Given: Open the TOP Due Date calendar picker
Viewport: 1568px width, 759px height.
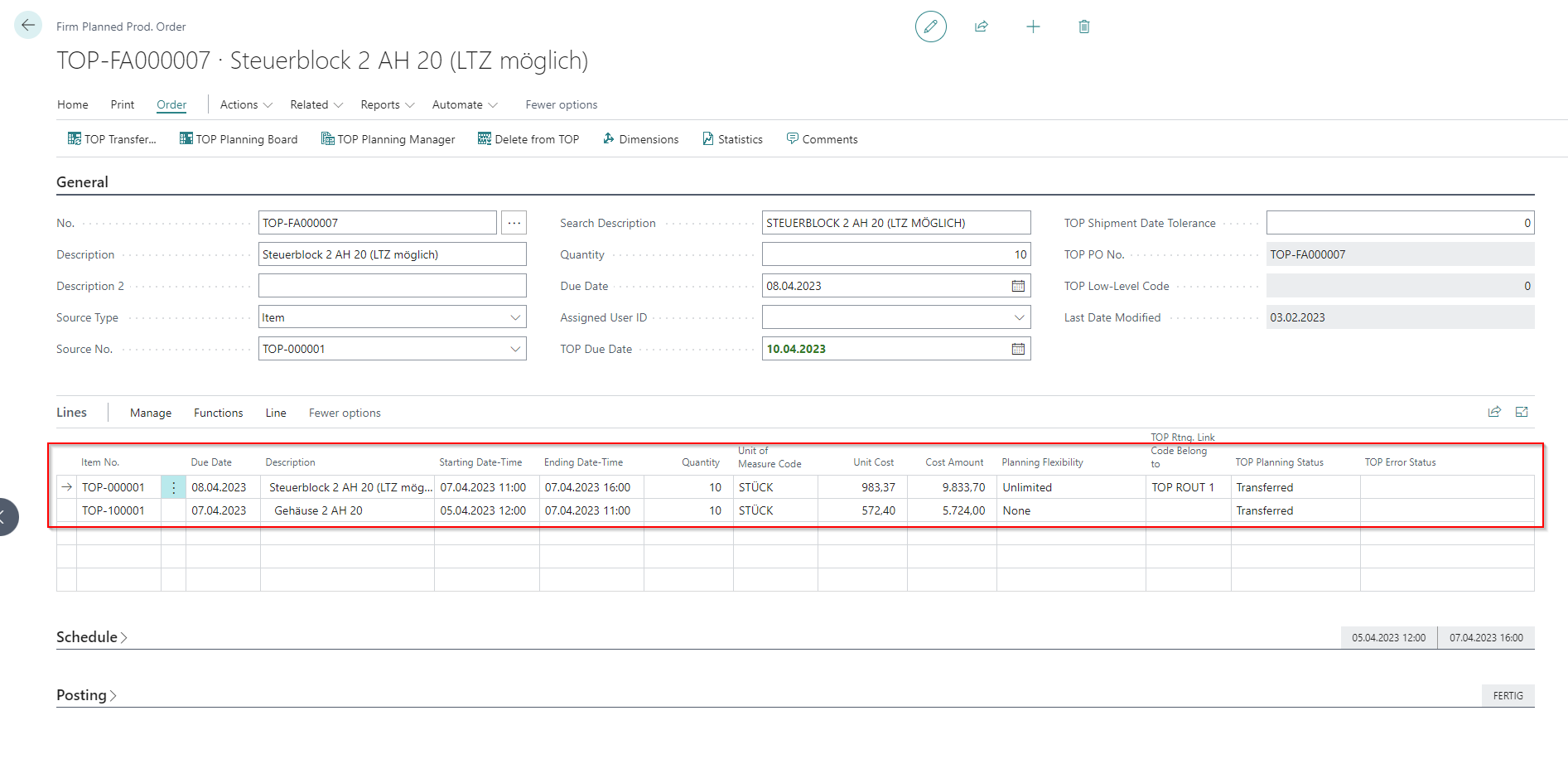Looking at the screenshot, I should point(1018,349).
